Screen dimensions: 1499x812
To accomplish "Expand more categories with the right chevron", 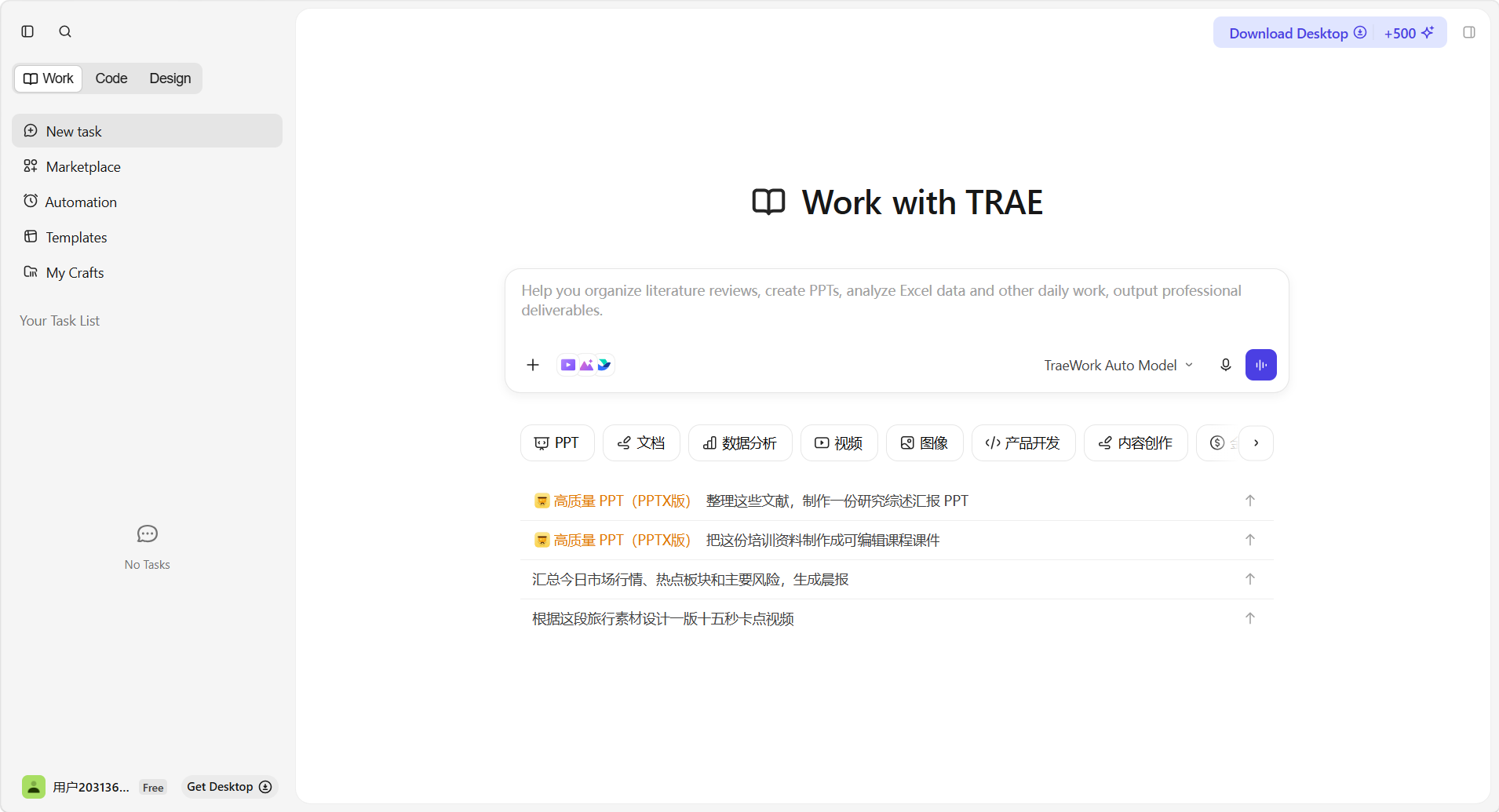I will (1256, 443).
